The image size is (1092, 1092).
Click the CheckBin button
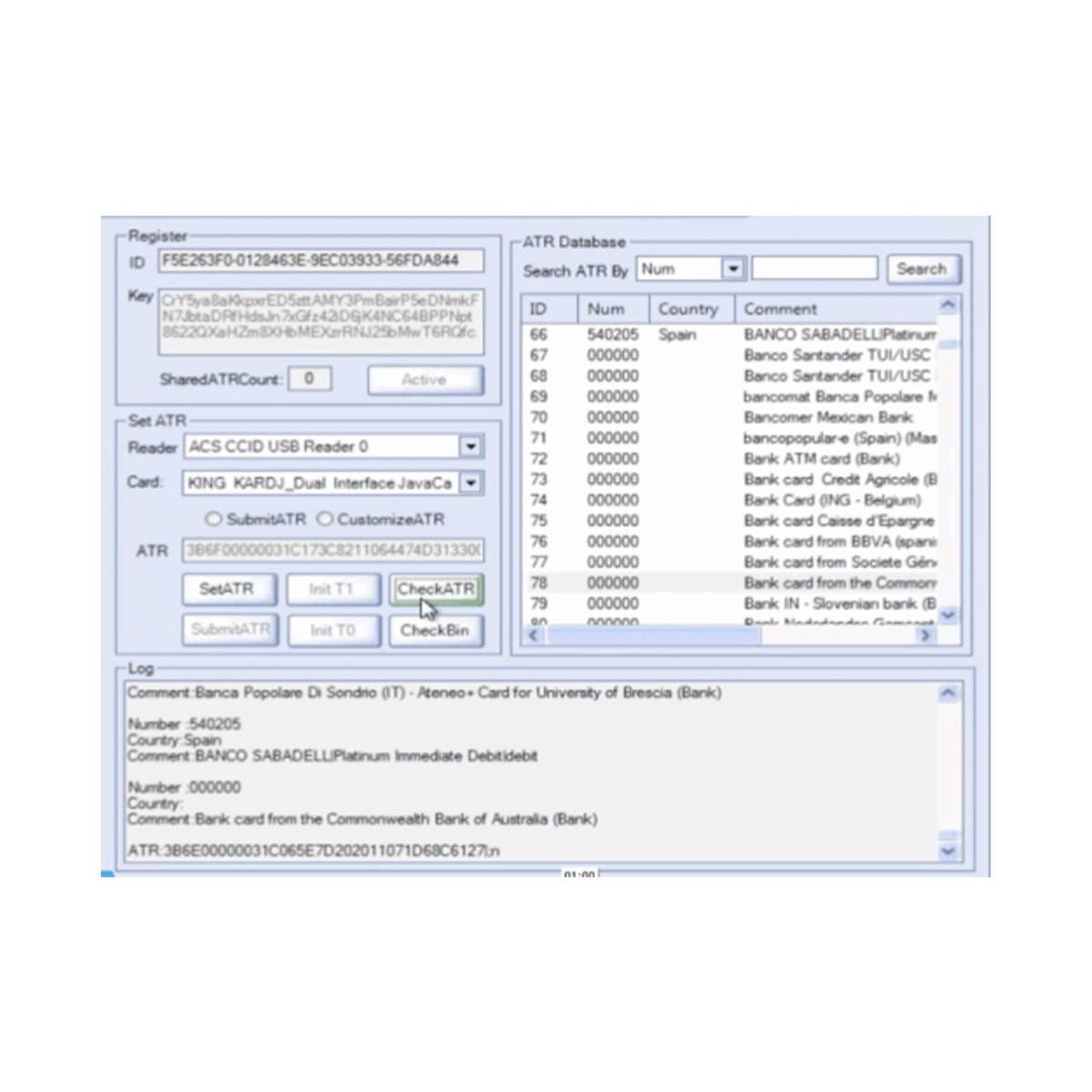pyautogui.click(x=435, y=631)
